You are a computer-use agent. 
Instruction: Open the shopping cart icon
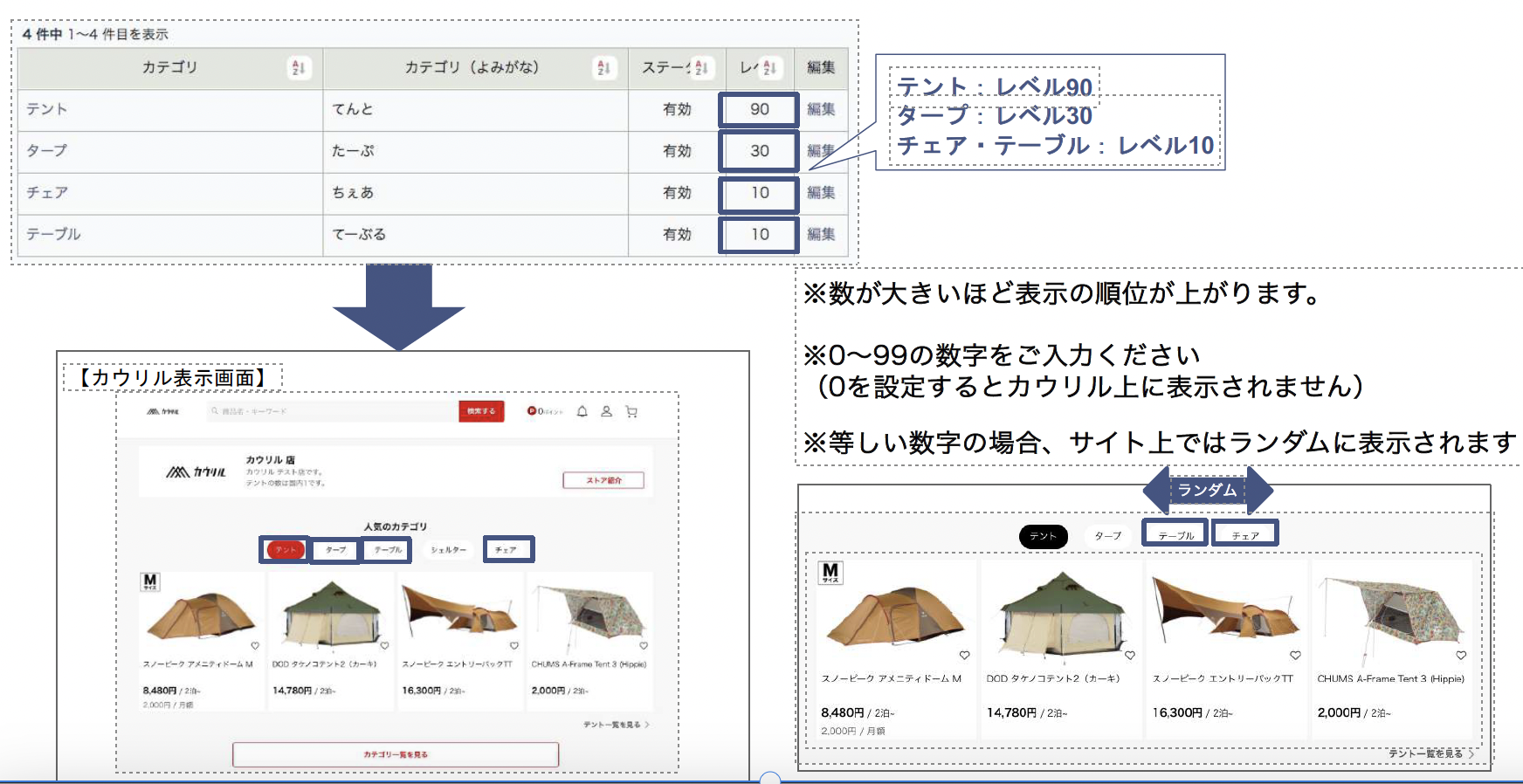[x=631, y=411]
